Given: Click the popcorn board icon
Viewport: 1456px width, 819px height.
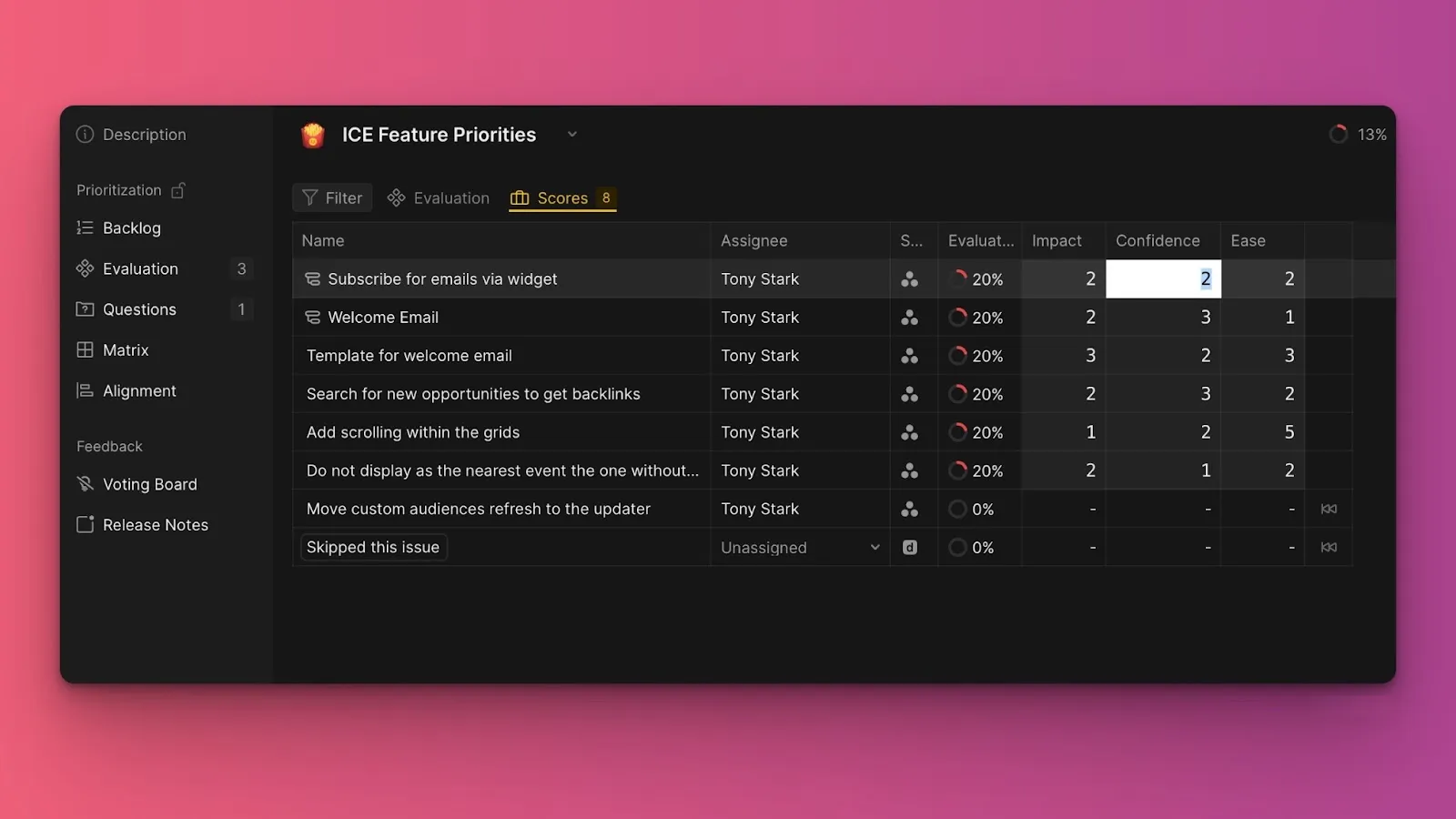Looking at the screenshot, I should click(x=313, y=135).
